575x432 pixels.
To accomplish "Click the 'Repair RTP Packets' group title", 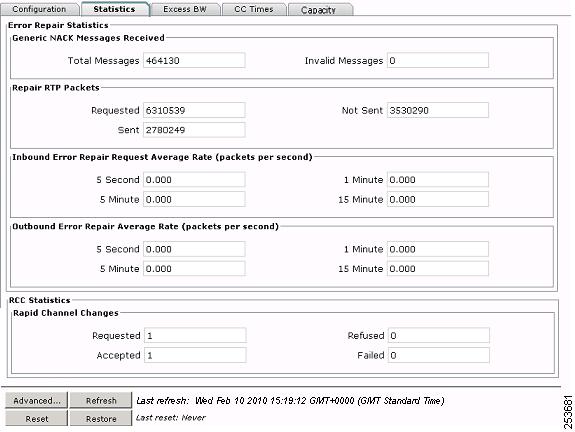I will click(x=56, y=88).
